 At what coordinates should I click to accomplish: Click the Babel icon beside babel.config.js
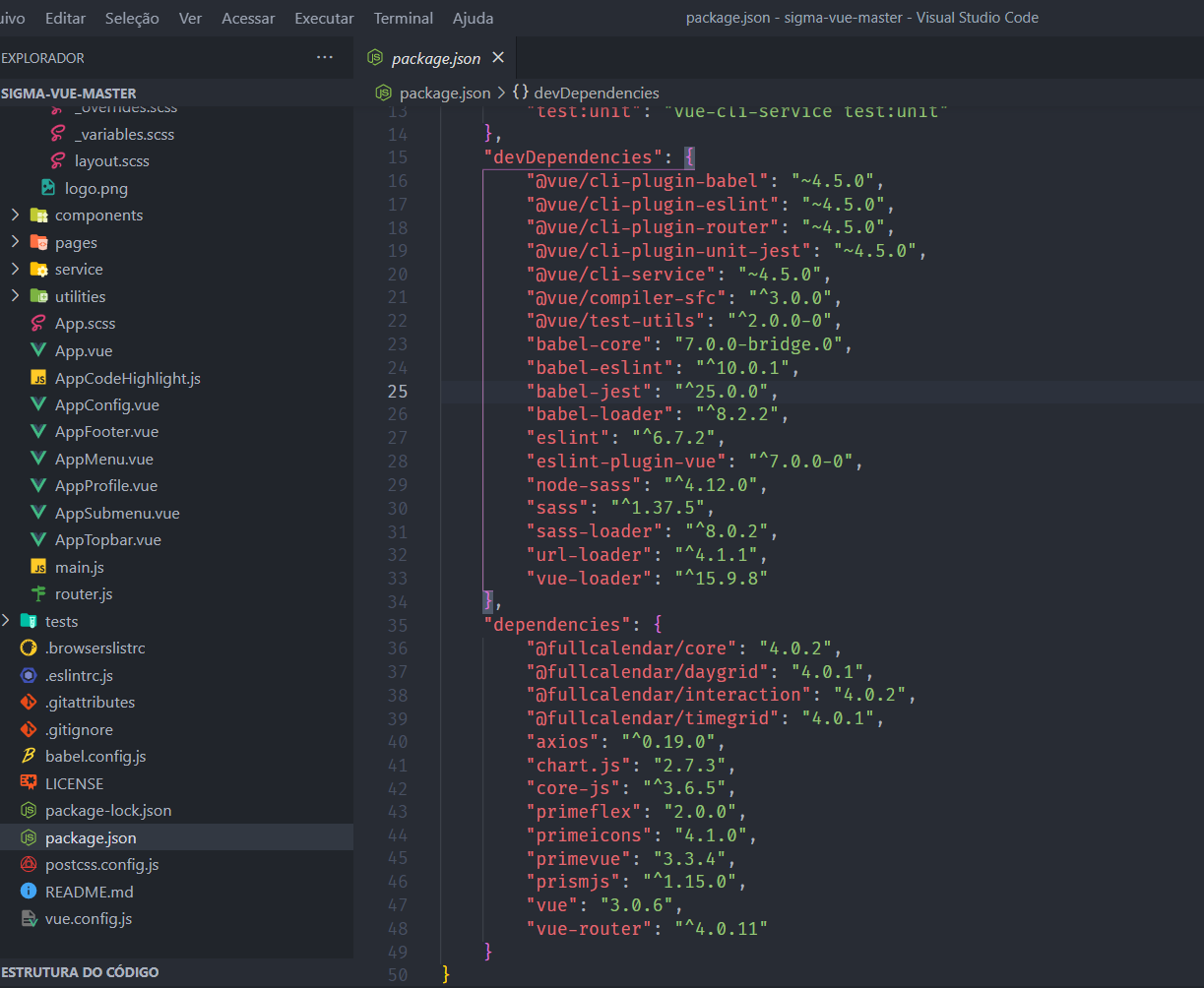29,756
